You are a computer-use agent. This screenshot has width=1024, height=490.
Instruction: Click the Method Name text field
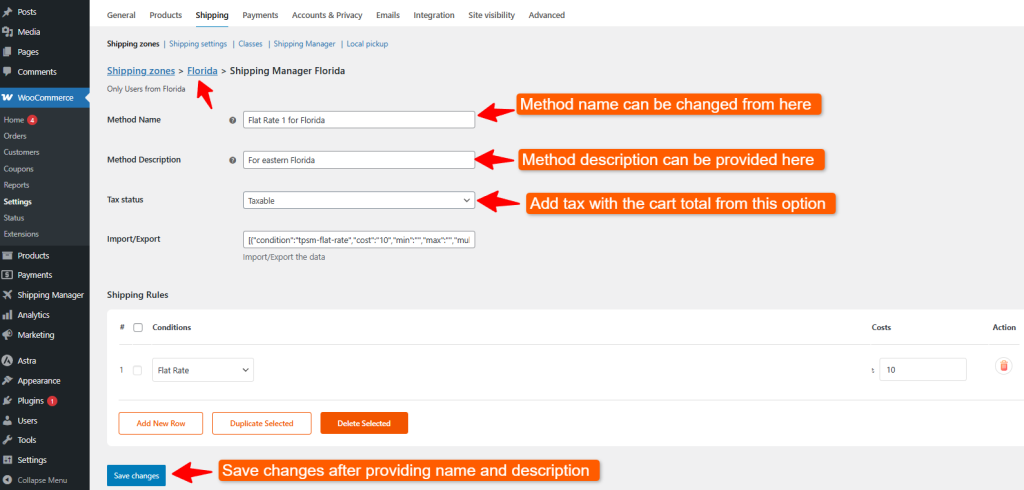click(359, 120)
